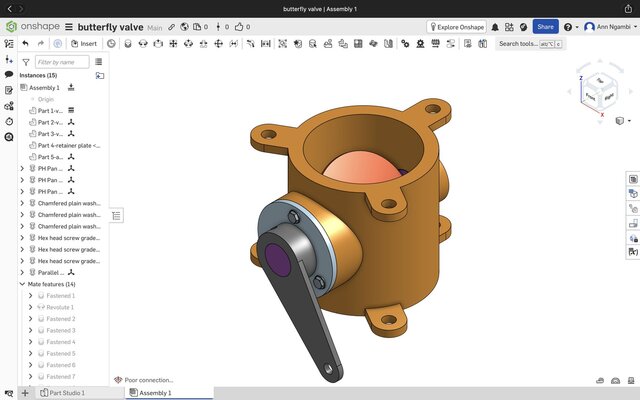The width and height of the screenshot is (640, 400).
Task: Select the Width mate tool
Action: pos(266,44)
